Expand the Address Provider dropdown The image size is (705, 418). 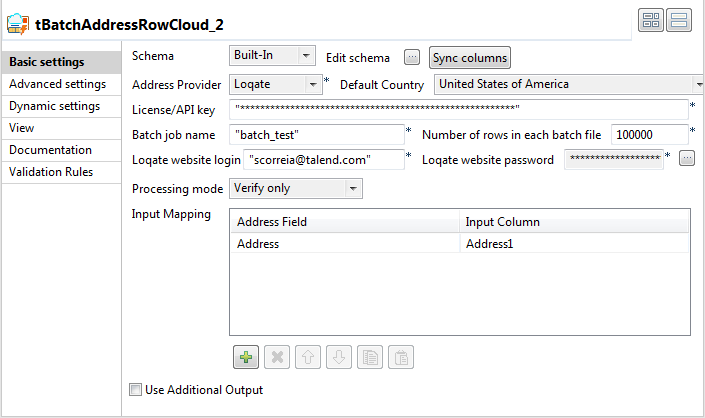coord(275,85)
